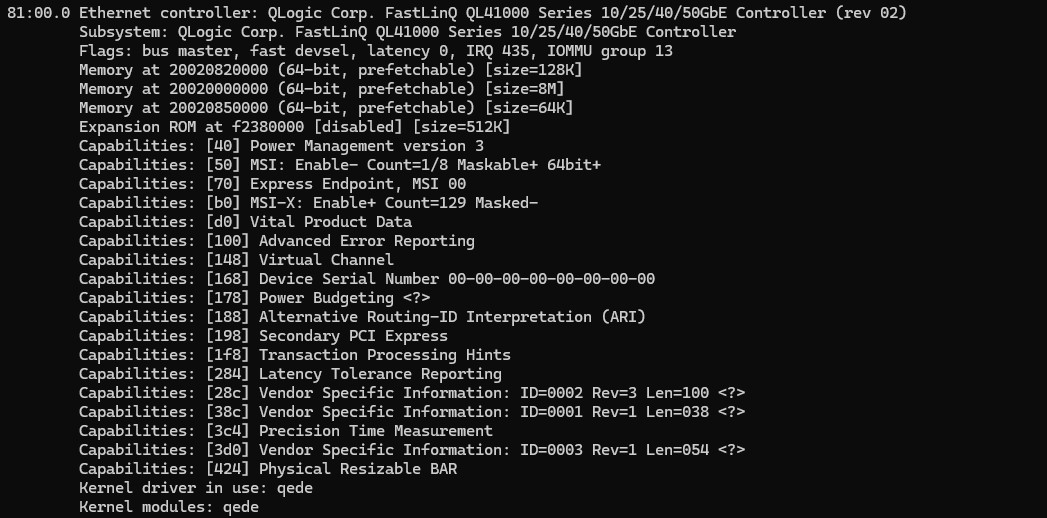Click the memory line with size=128K
Viewport: 1047px width, 518px height.
coord(330,70)
